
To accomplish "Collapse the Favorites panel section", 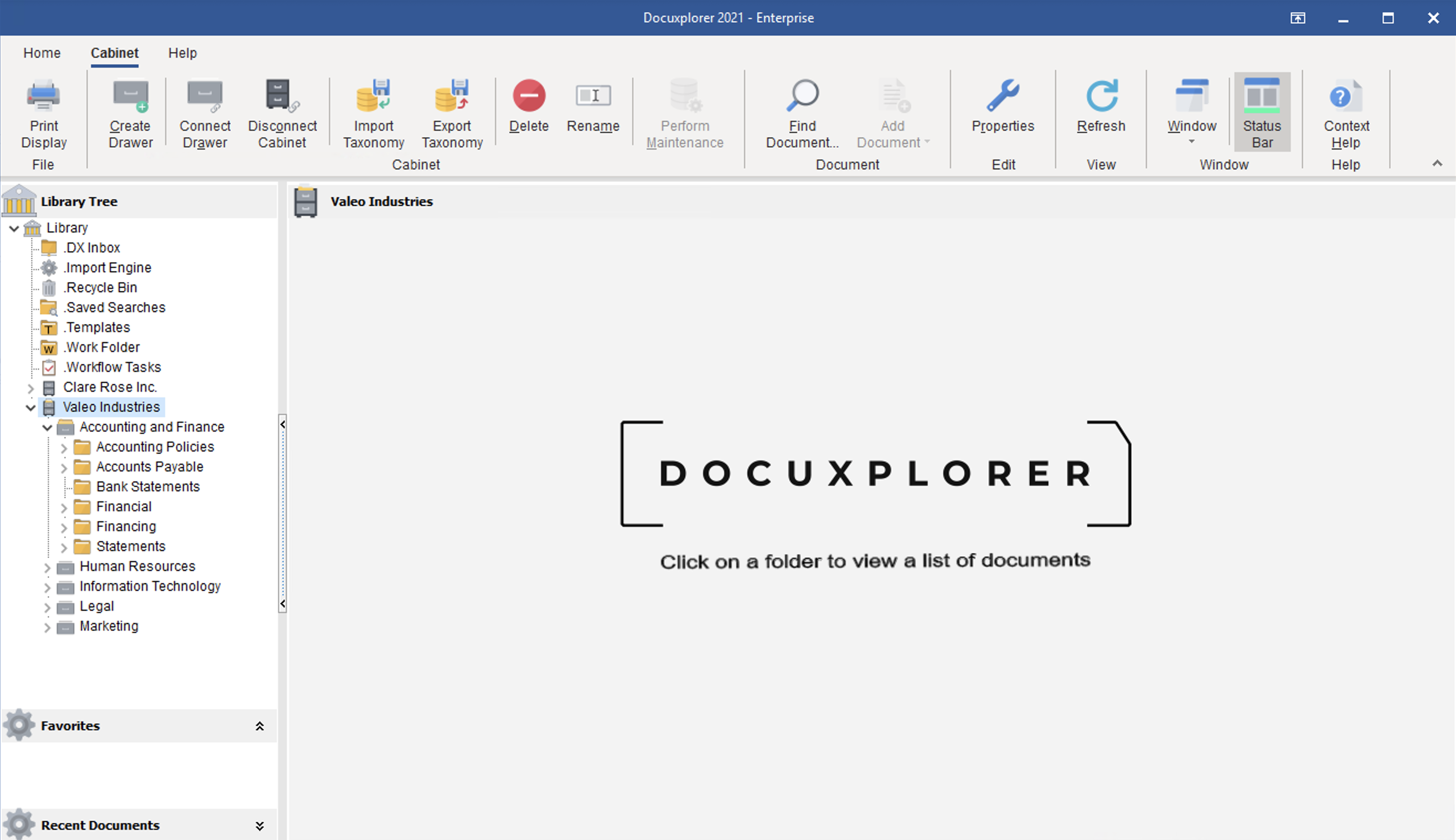I will coord(260,727).
